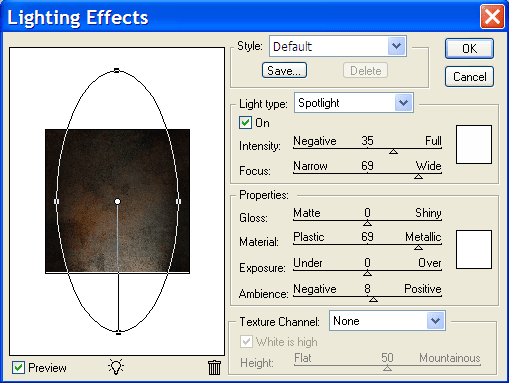
Task: Click the trash can delete-light icon
Action: pyautogui.click(x=214, y=367)
